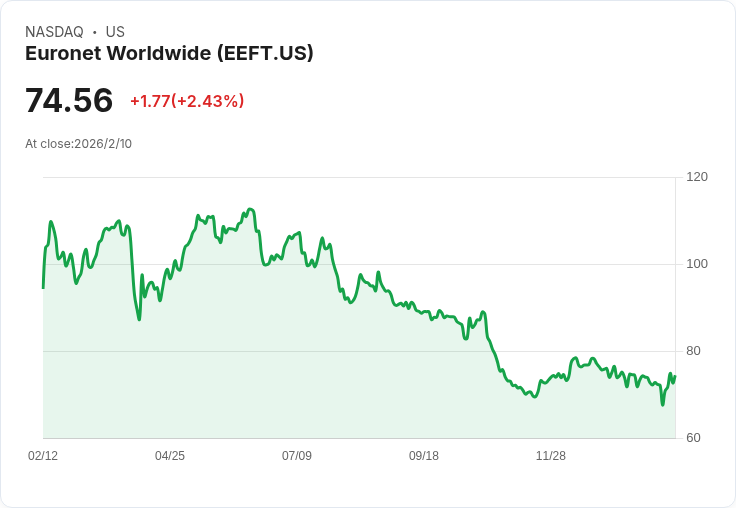The width and height of the screenshot is (736, 508).
Task: Click the 11/28 date axis label
Action: coord(551,456)
